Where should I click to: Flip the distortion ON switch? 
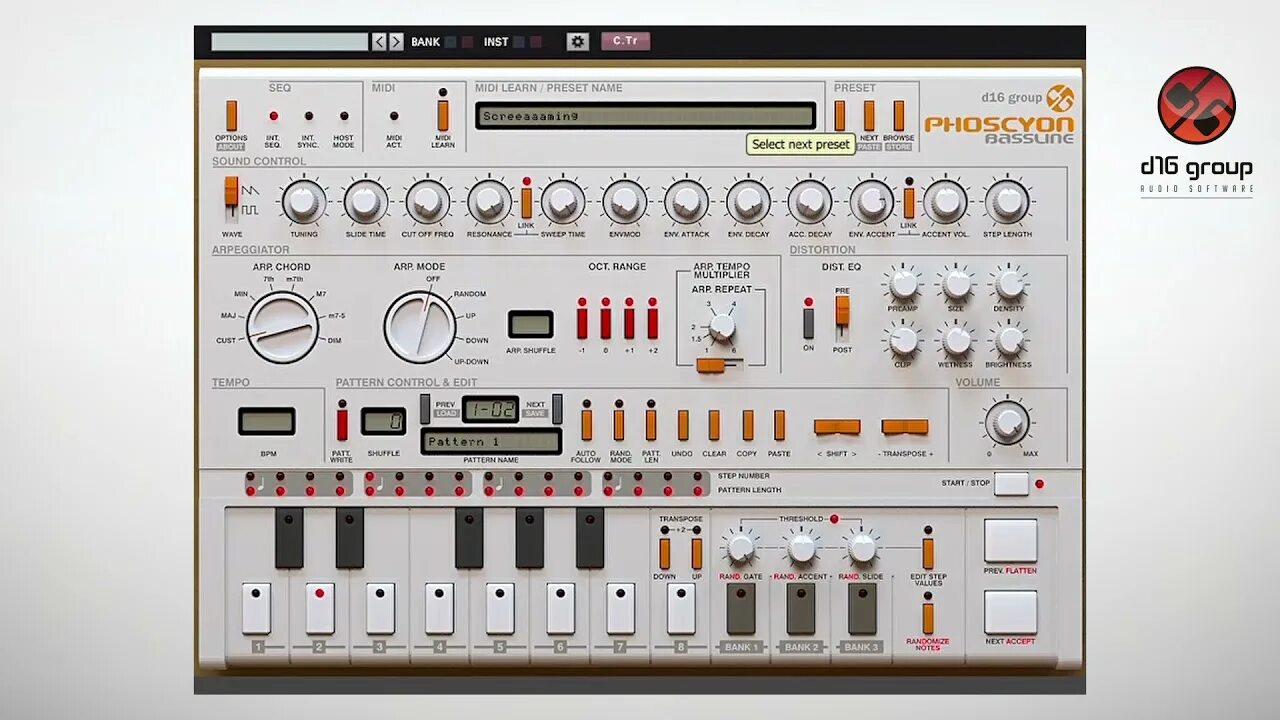tap(809, 323)
